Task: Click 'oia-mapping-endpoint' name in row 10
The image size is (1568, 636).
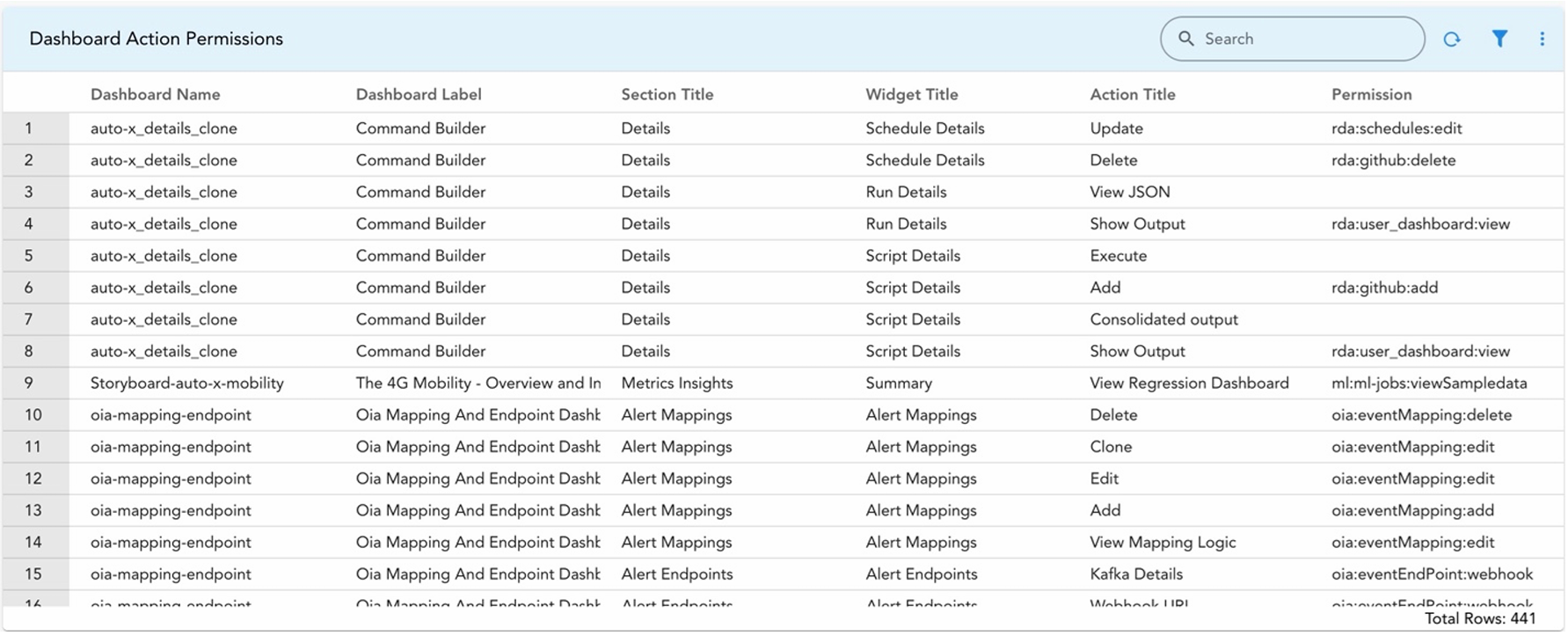Action: coord(171,415)
